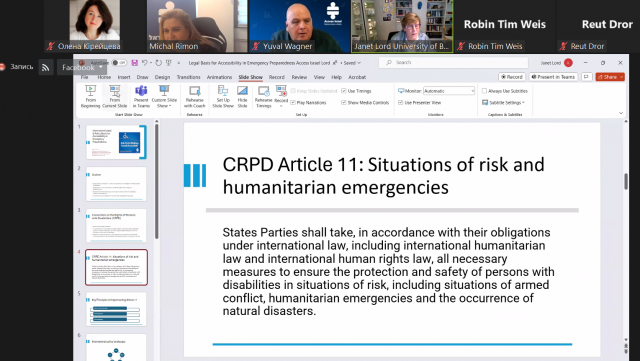640x361 pixels.
Task: Open the View tab
Action: click(x=319, y=77)
